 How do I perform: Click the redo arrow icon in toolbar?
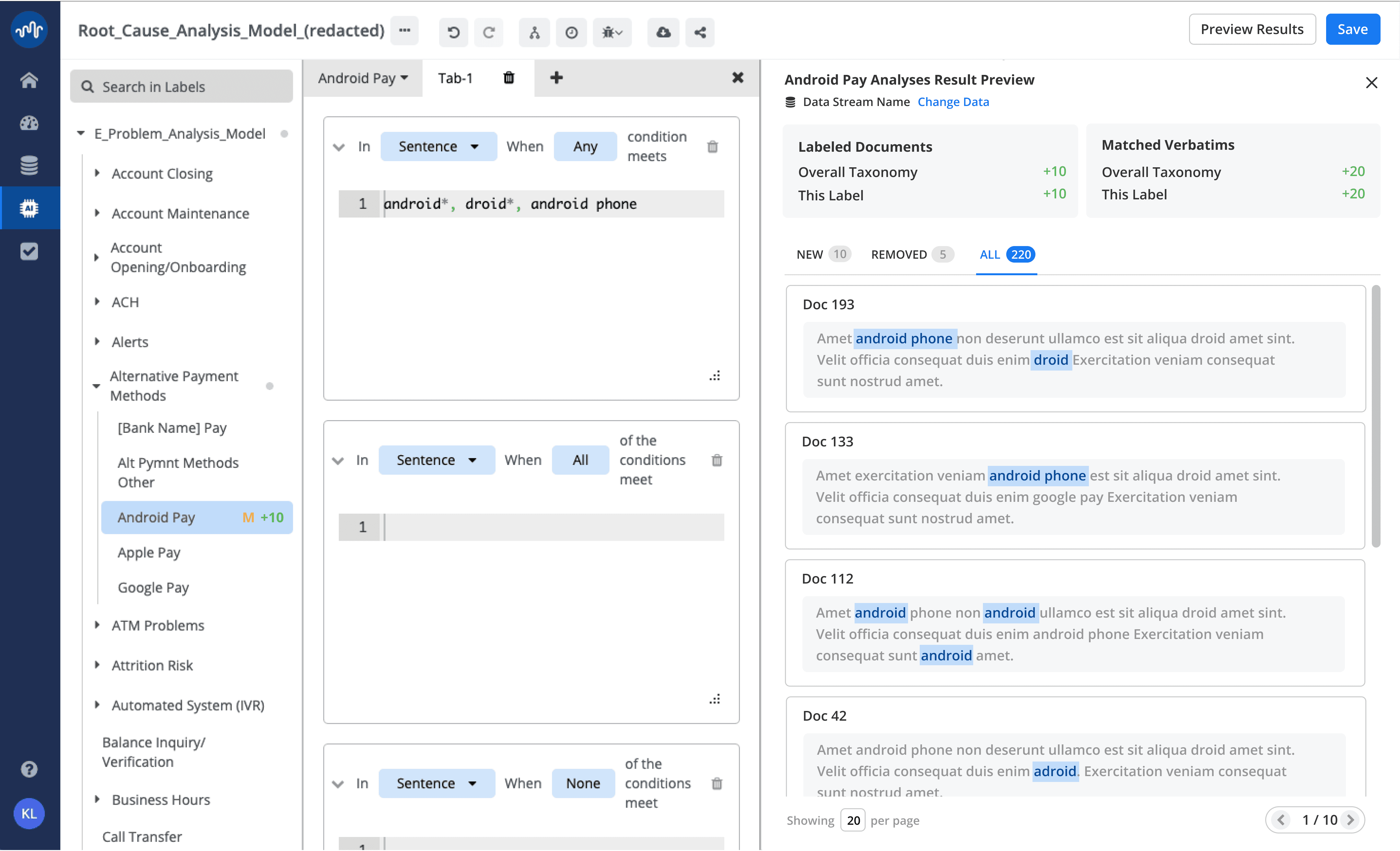pos(489,32)
